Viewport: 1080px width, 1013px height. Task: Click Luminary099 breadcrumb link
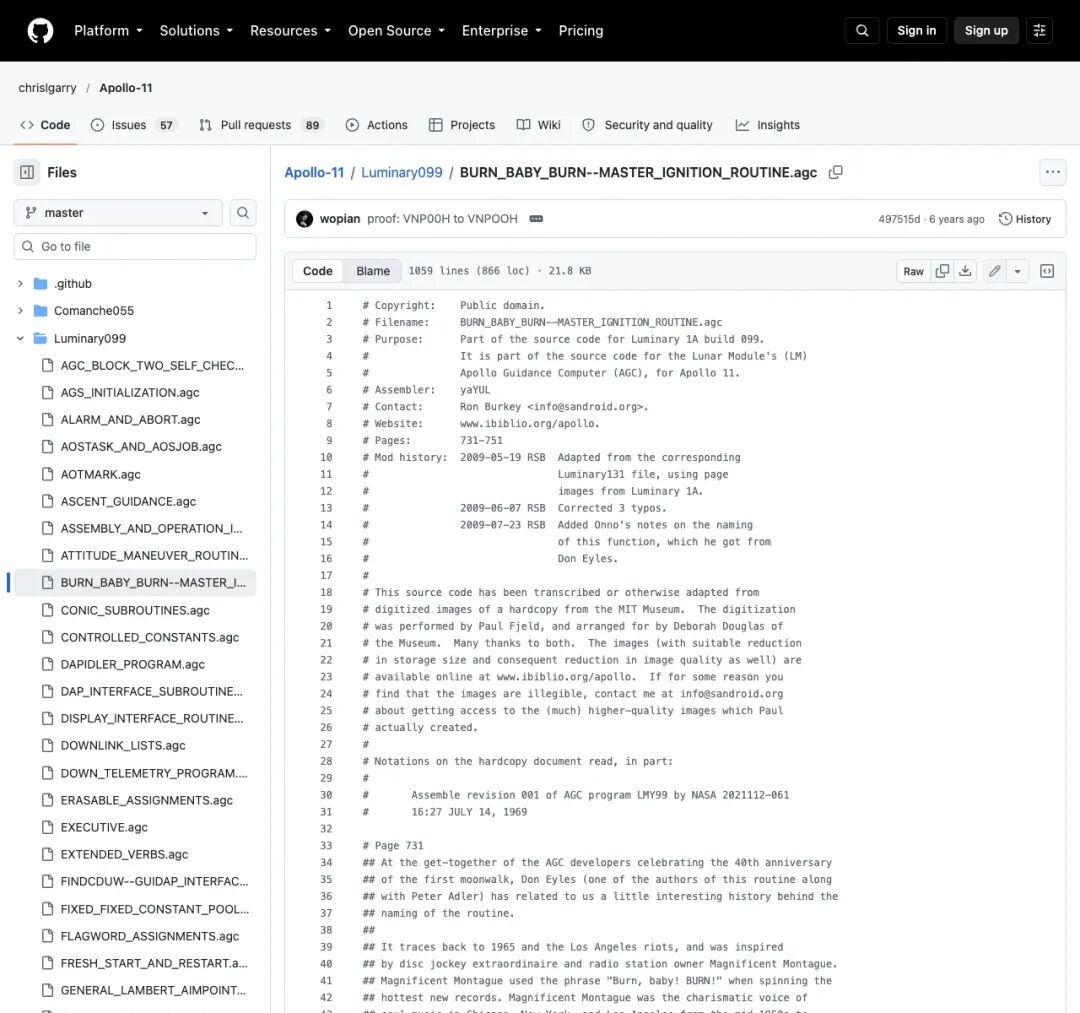coord(402,172)
